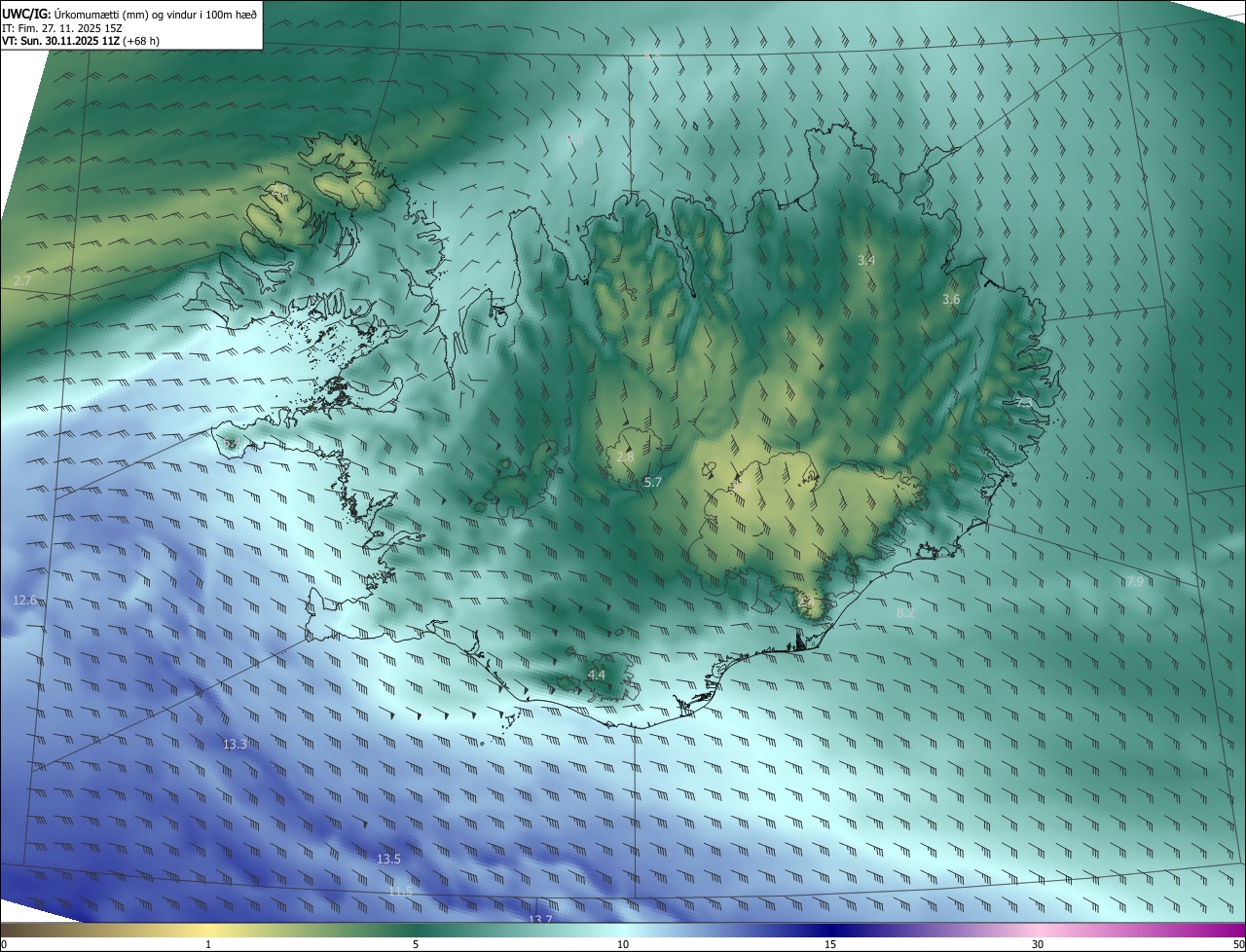Image resolution: width=1246 pixels, height=952 pixels.
Task: Click the 13.7 value label near the bottom
Action: click(x=540, y=920)
